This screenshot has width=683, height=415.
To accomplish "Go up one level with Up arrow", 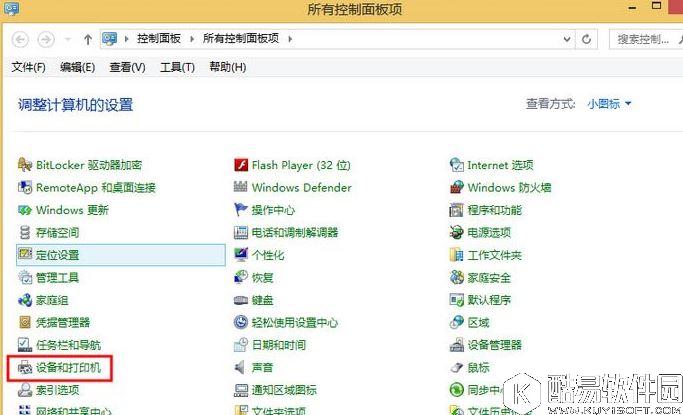I will [88, 40].
